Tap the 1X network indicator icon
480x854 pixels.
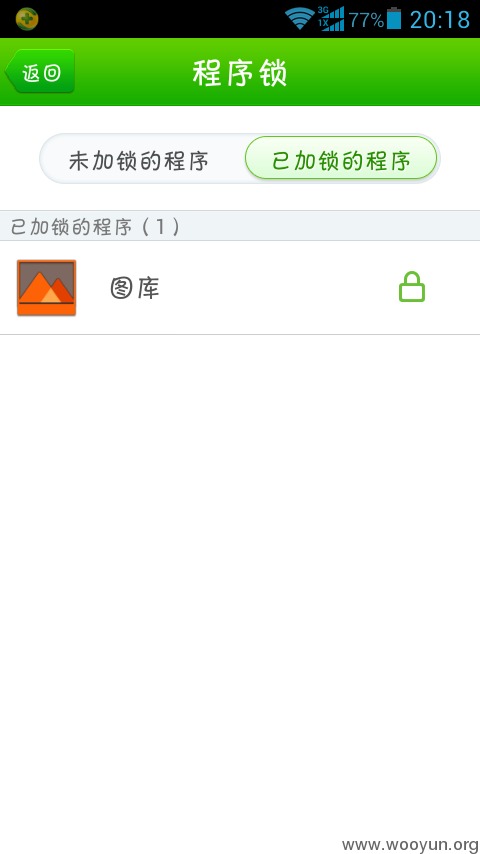click(324, 25)
